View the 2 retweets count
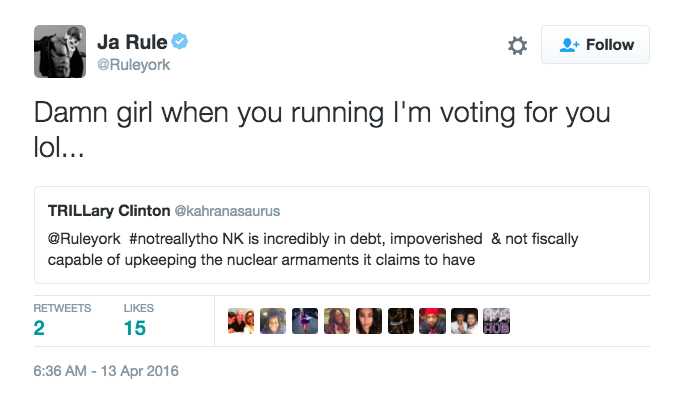686x394 pixels. (39, 328)
